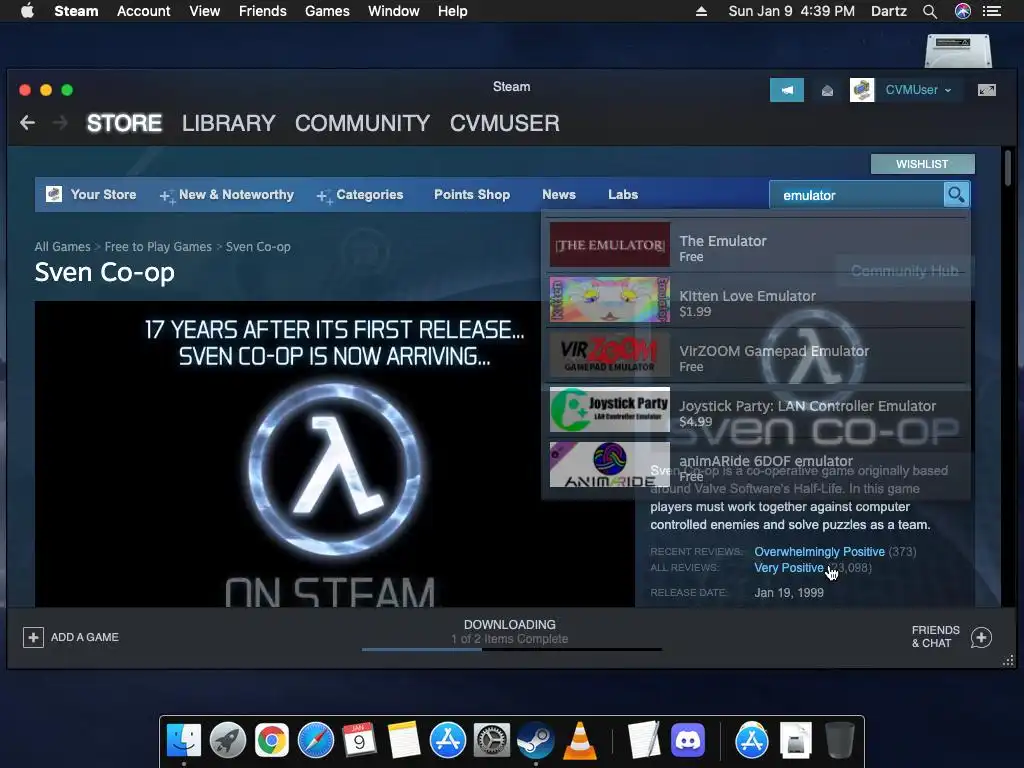This screenshot has width=1024, height=768.
Task: Select VirZOOM Gamepad Emulator result
Action: [x=757, y=355]
